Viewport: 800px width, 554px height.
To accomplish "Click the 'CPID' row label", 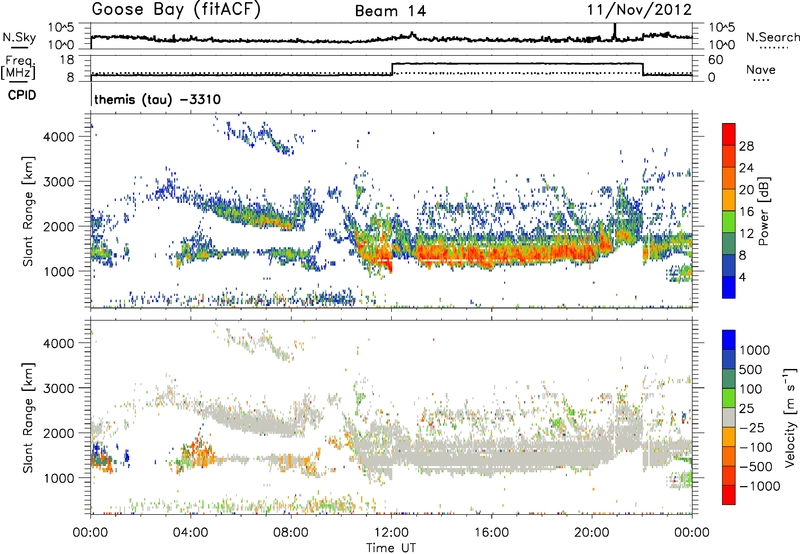I will (x=22, y=95).
